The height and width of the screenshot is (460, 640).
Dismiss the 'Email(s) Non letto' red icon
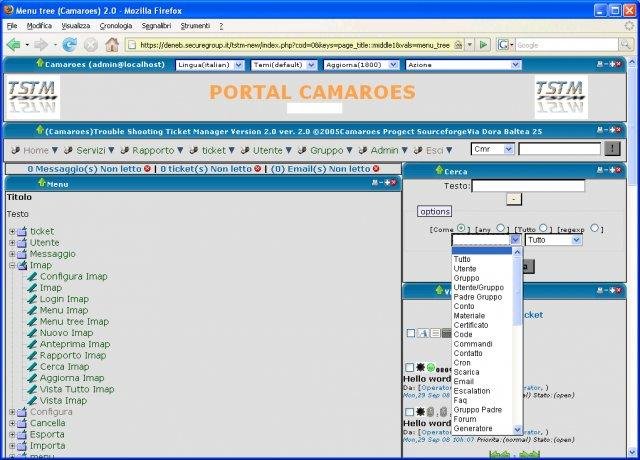coord(376,169)
